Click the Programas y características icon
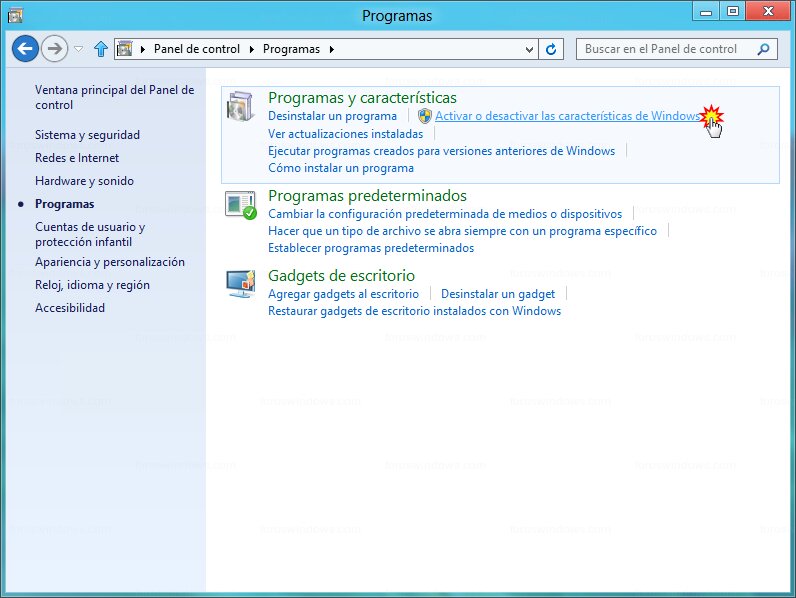 click(240, 107)
